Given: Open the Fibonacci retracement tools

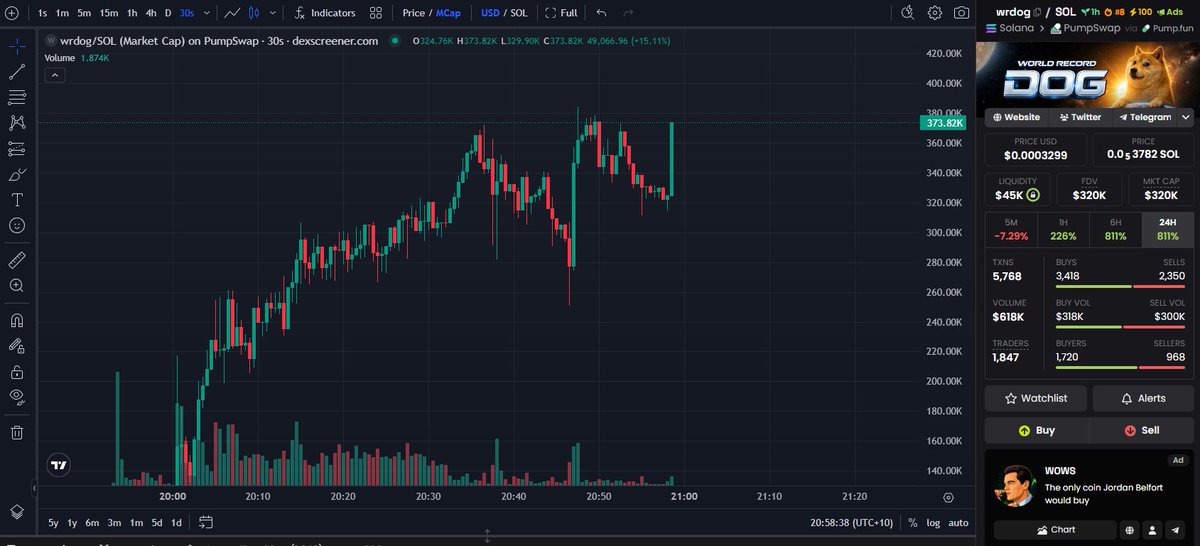Looking at the screenshot, I should pos(17,97).
